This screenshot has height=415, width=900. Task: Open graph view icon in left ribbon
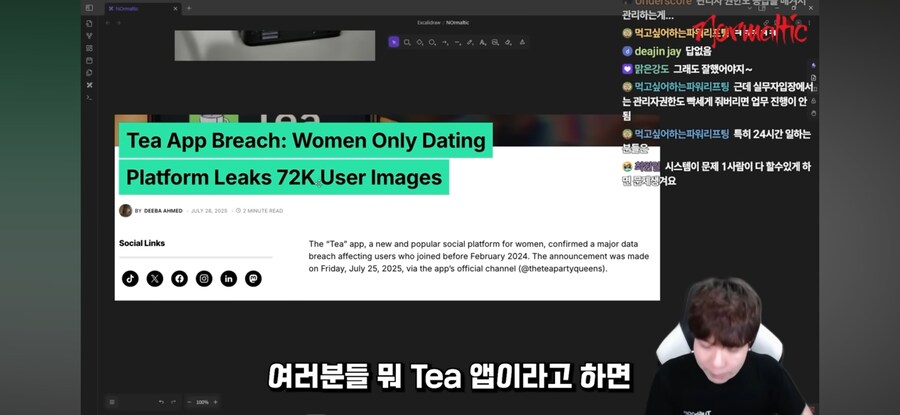pos(89,36)
